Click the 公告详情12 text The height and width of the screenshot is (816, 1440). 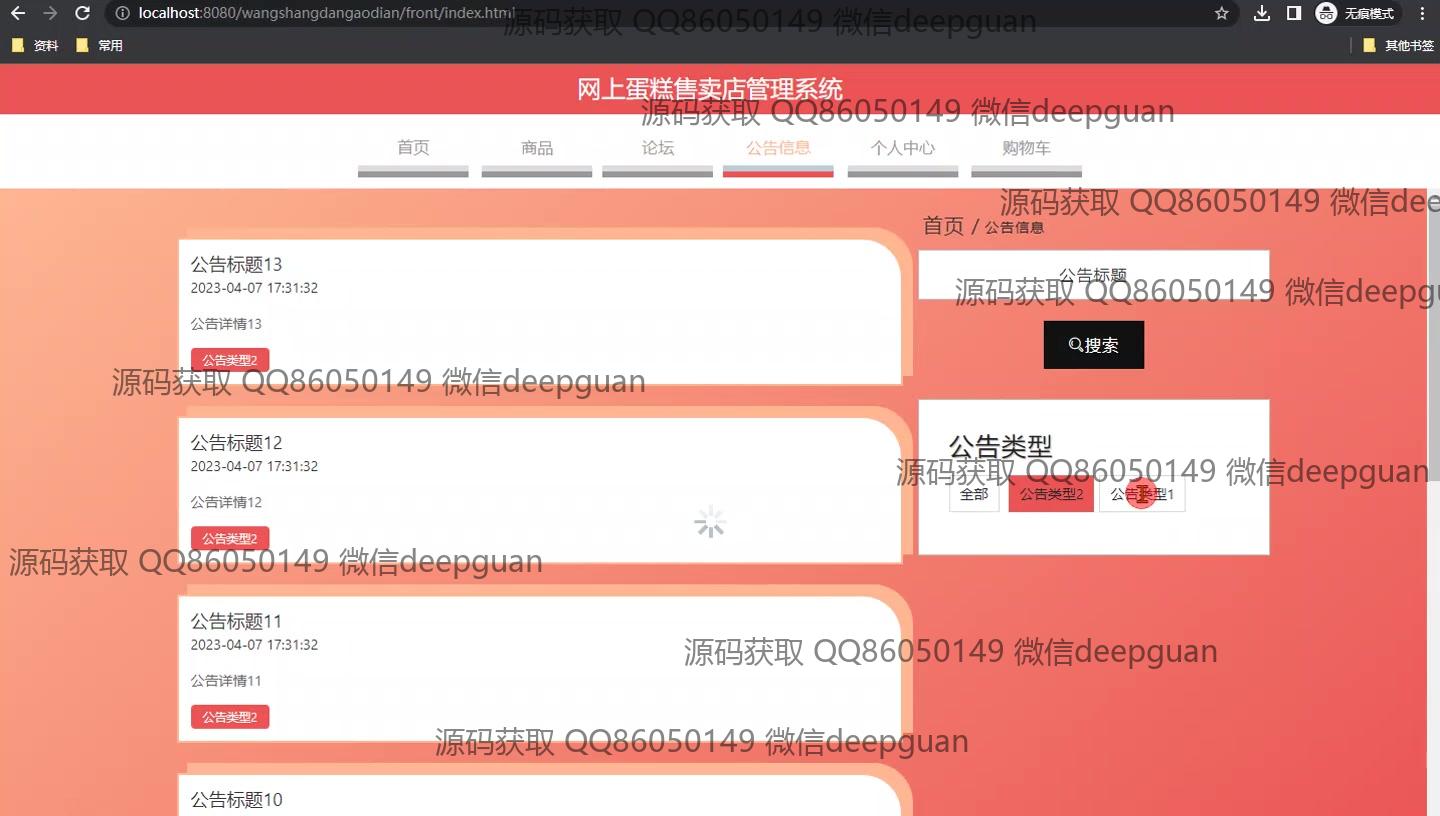coord(226,502)
